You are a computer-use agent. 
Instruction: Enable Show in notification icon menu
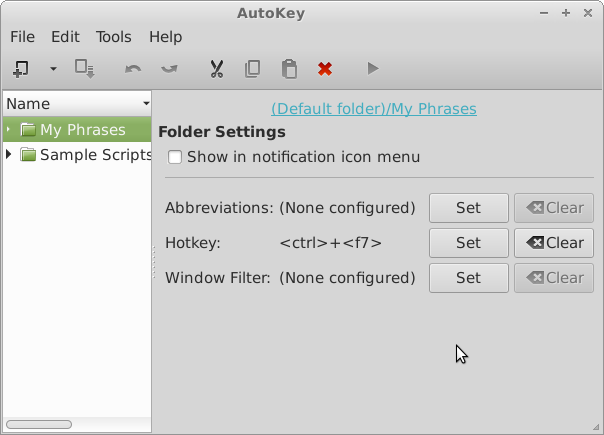[x=175, y=157]
